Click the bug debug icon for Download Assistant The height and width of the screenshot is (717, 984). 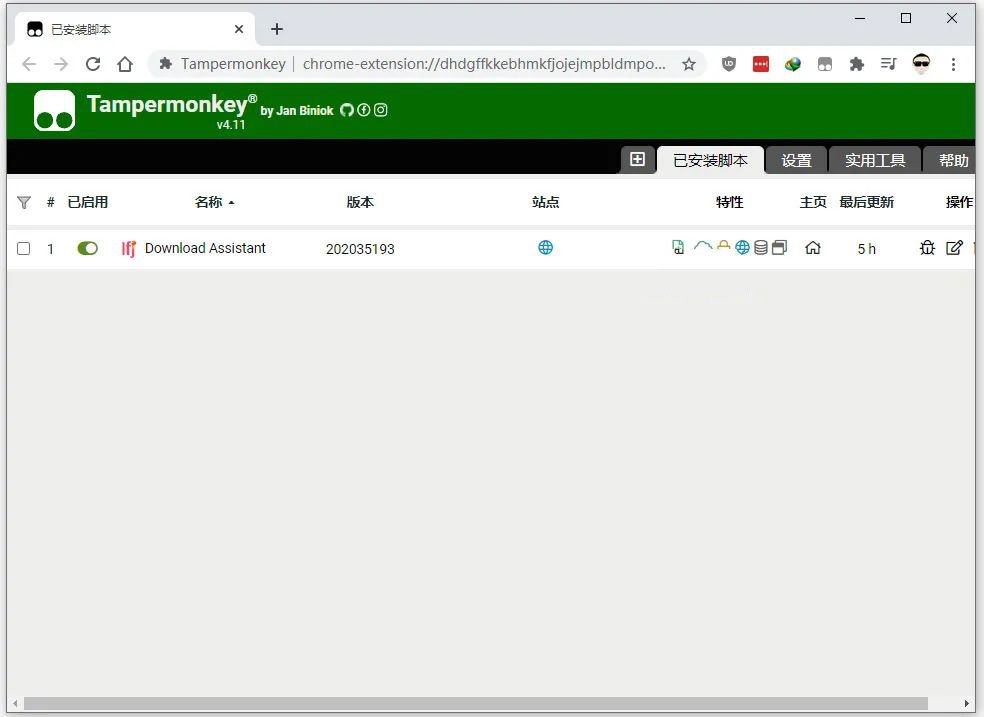point(927,248)
